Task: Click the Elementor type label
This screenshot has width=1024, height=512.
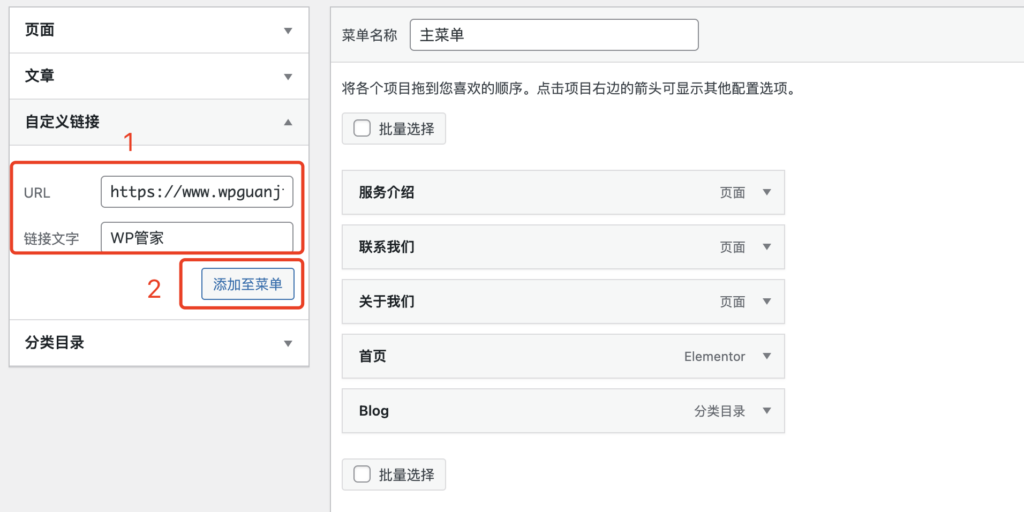Action: (714, 357)
